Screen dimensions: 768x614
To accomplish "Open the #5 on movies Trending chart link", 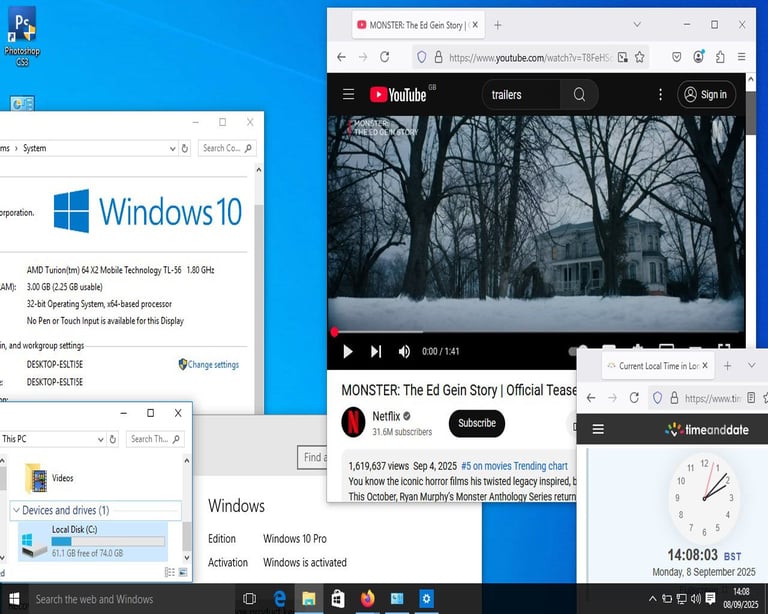I will pyautogui.click(x=514, y=466).
